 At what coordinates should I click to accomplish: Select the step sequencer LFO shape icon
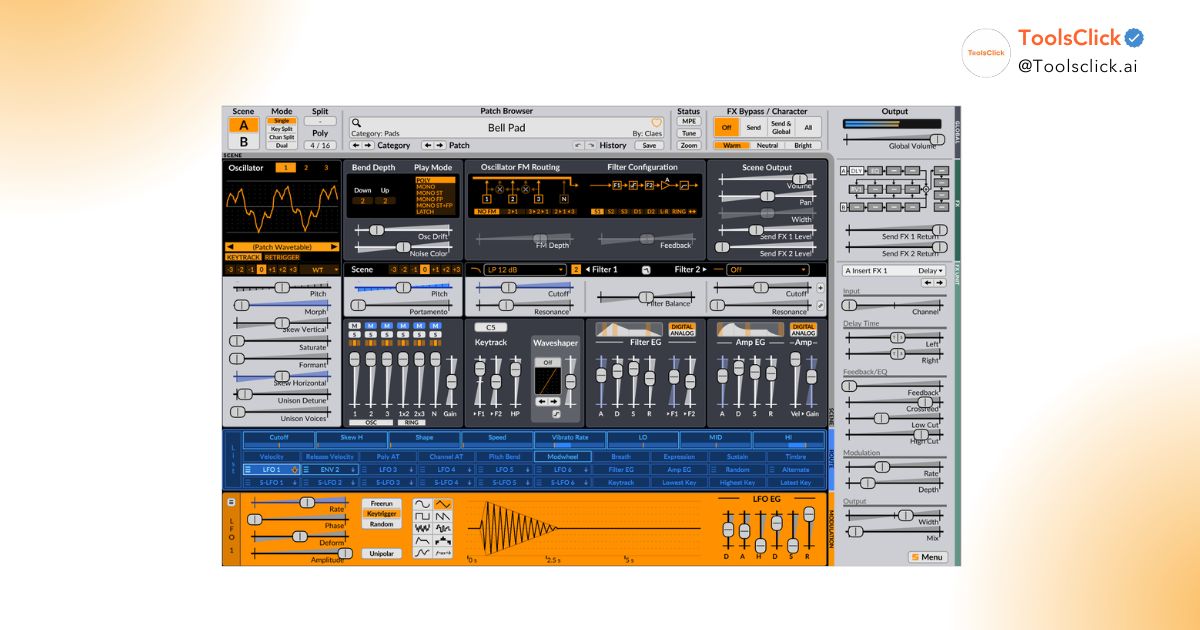[x=444, y=540]
